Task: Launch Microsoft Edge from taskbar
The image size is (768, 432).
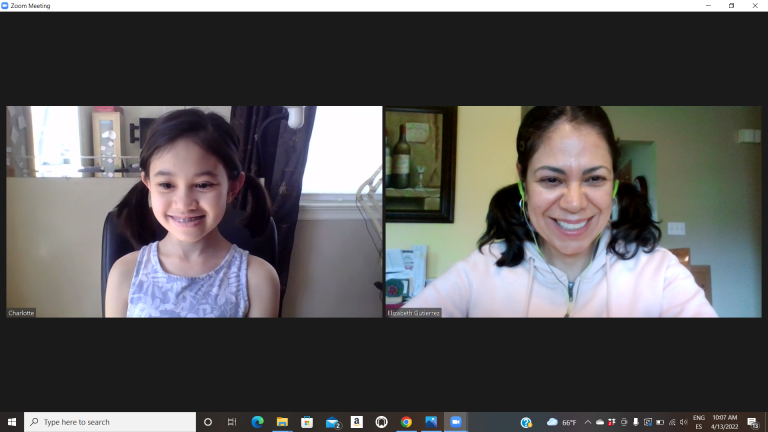Action: [257, 422]
